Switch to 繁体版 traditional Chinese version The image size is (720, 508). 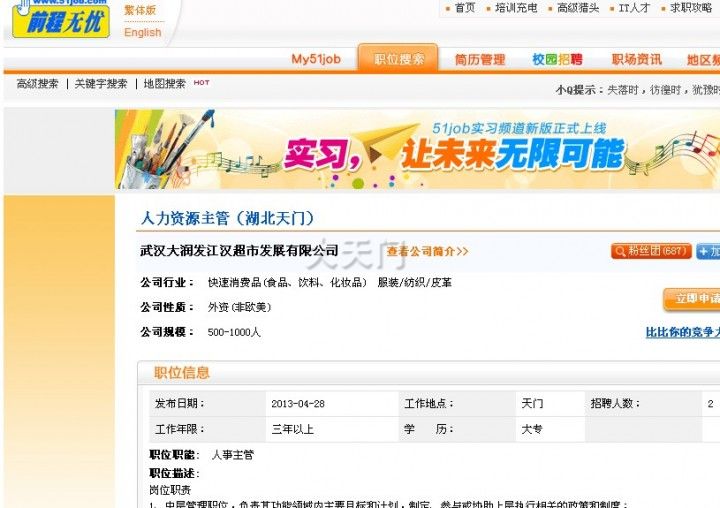(x=140, y=10)
